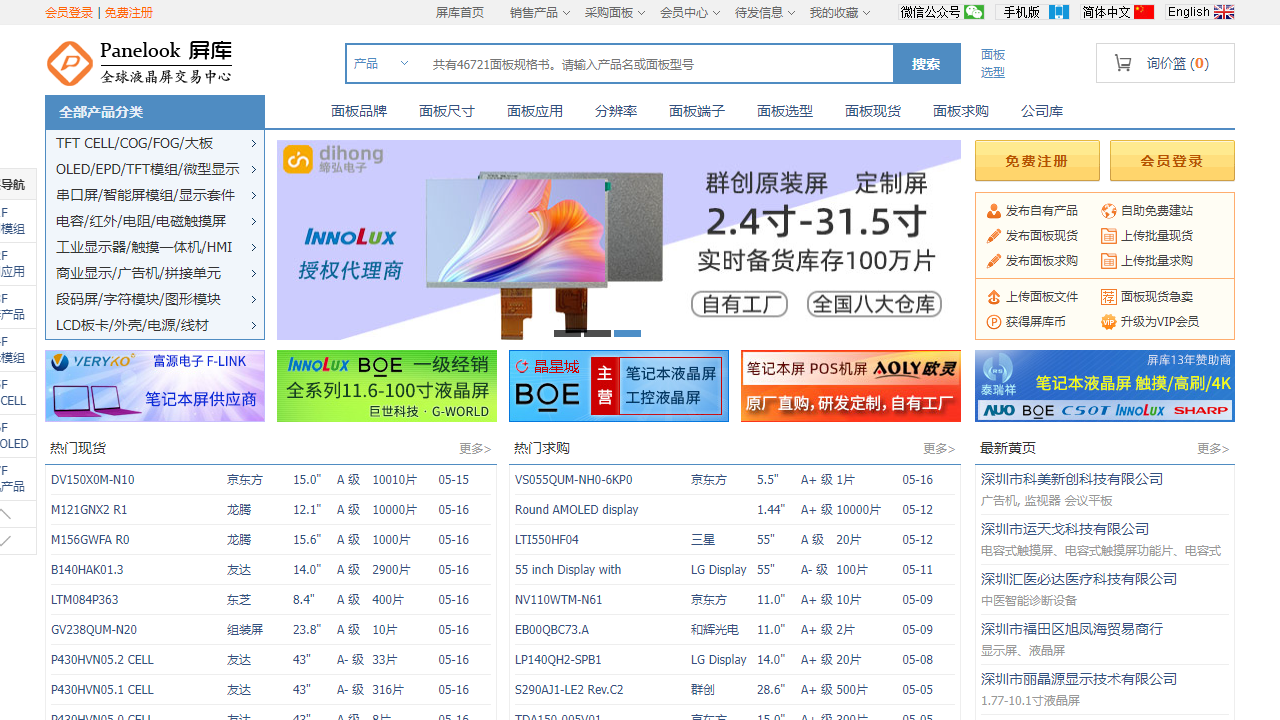Open the 会员中心 dropdown menu

pos(690,13)
